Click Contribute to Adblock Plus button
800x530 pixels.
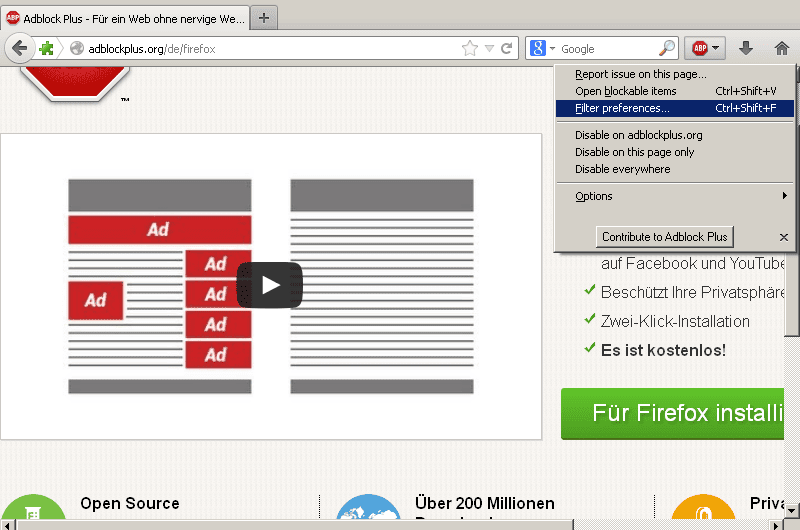click(664, 237)
